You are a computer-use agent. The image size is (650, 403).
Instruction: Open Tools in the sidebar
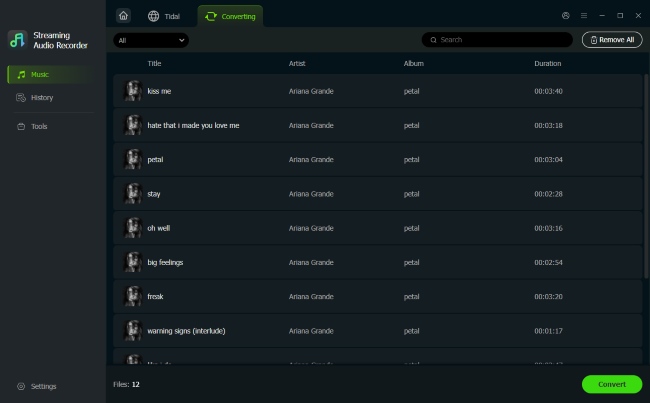tap(32, 126)
